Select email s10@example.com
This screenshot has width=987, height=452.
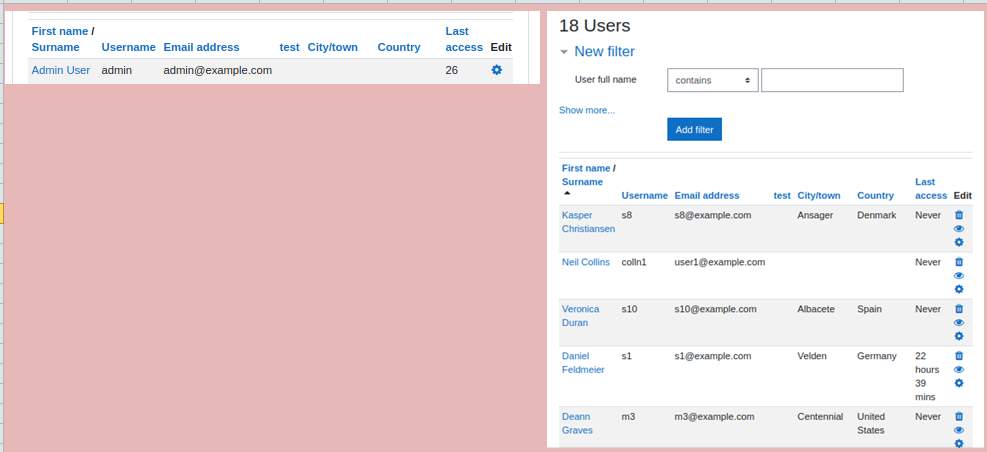[716, 308]
